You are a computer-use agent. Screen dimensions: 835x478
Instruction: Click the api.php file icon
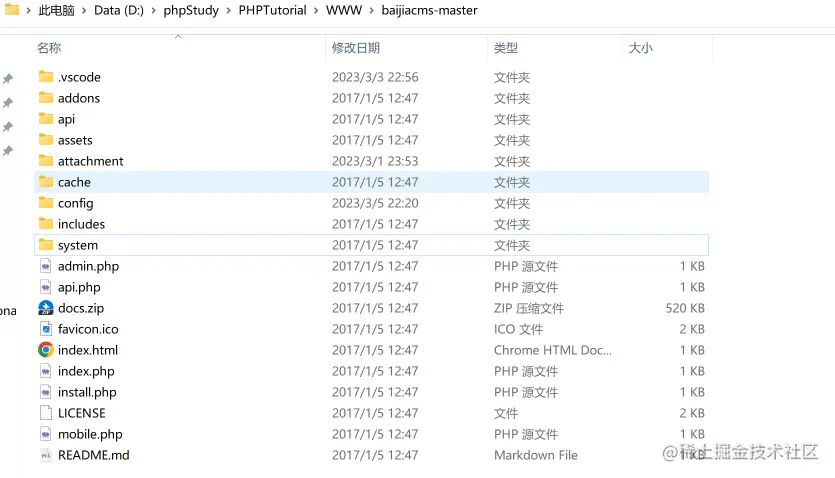coord(46,286)
